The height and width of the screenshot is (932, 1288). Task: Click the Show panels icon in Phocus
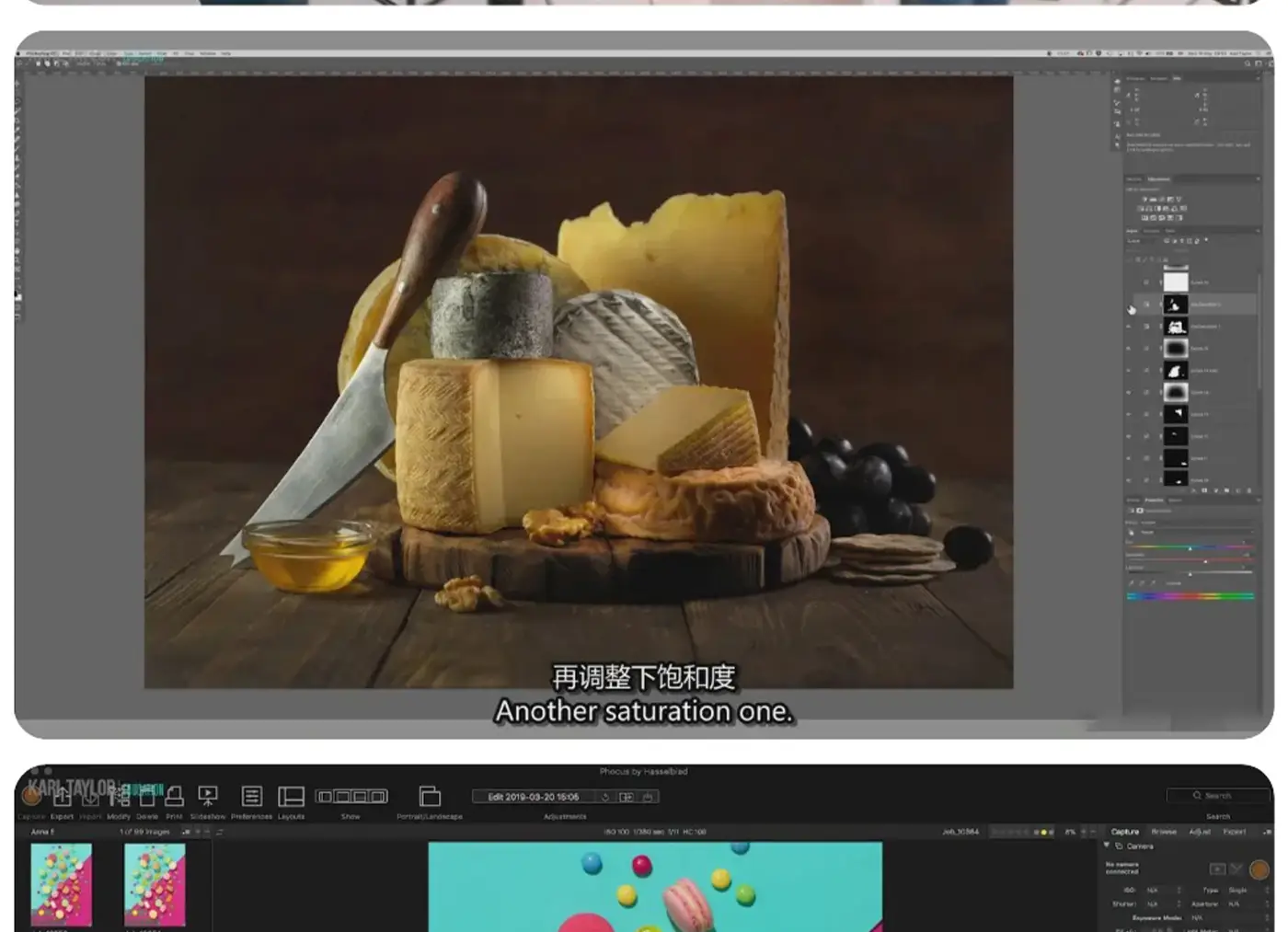pos(351,797)
